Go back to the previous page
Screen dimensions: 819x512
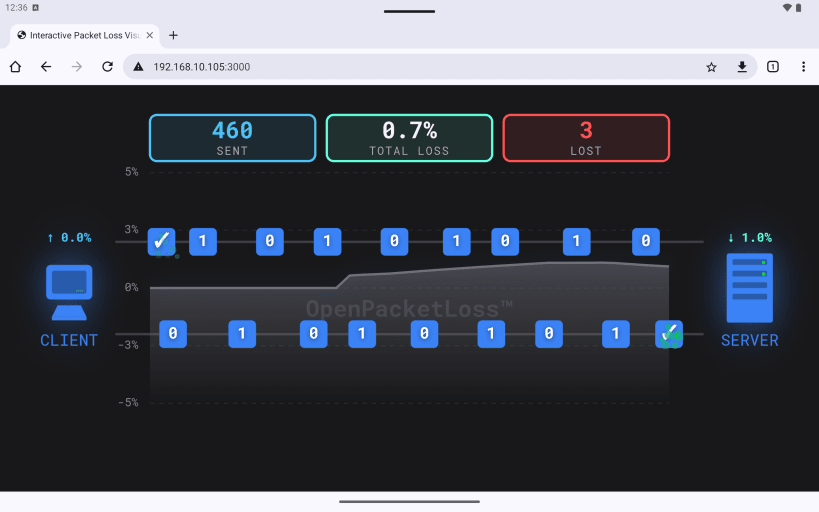tap(46, 66)
